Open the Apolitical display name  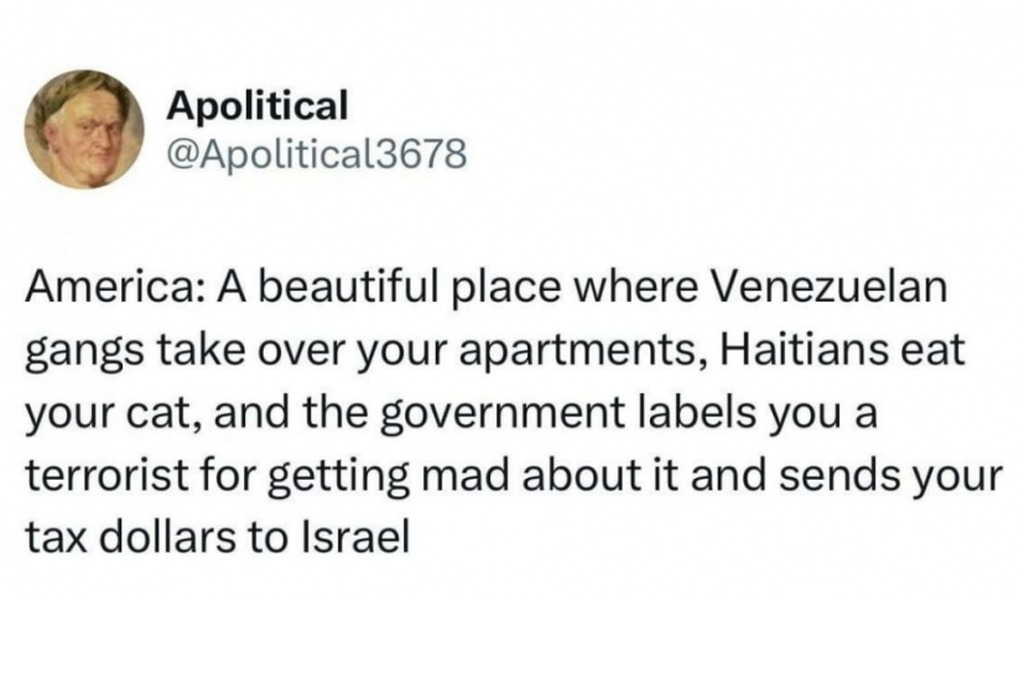tap(257, 105)
